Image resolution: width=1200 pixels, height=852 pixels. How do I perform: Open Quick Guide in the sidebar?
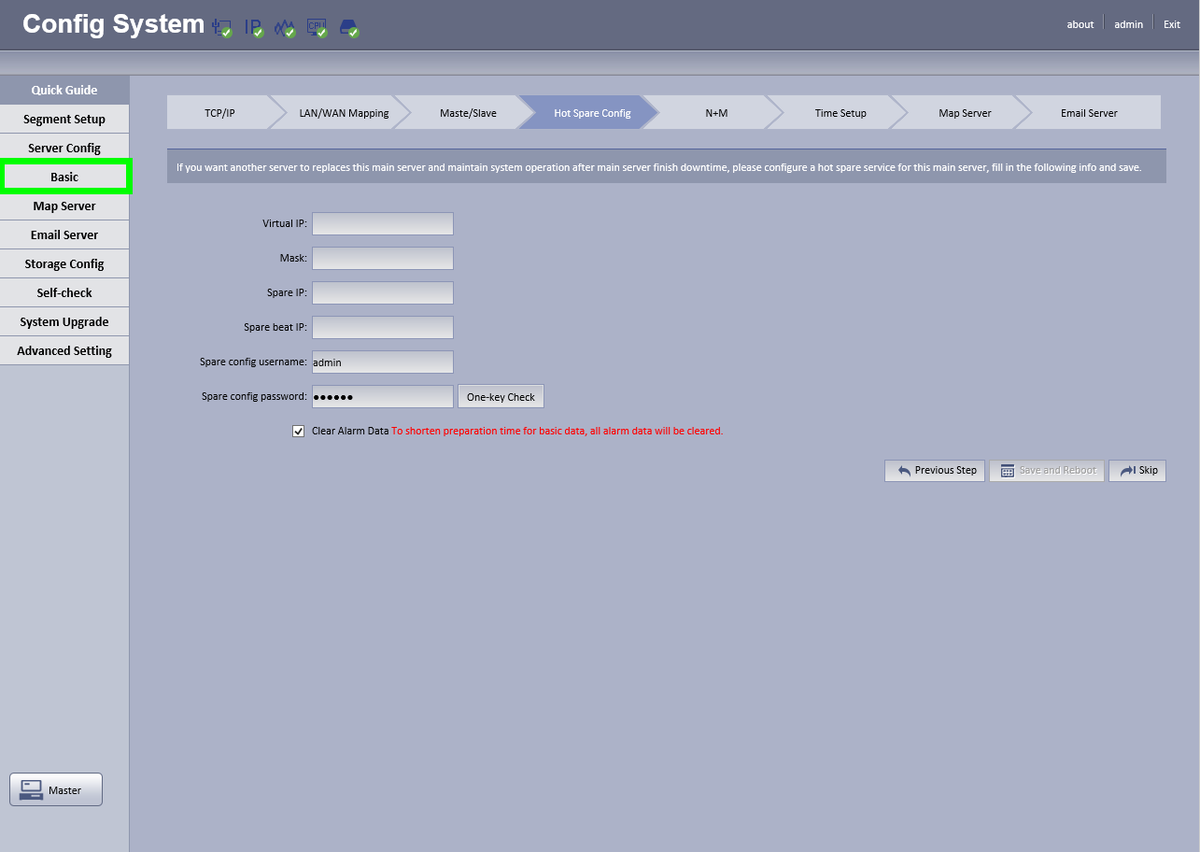(x=64, y=90)
